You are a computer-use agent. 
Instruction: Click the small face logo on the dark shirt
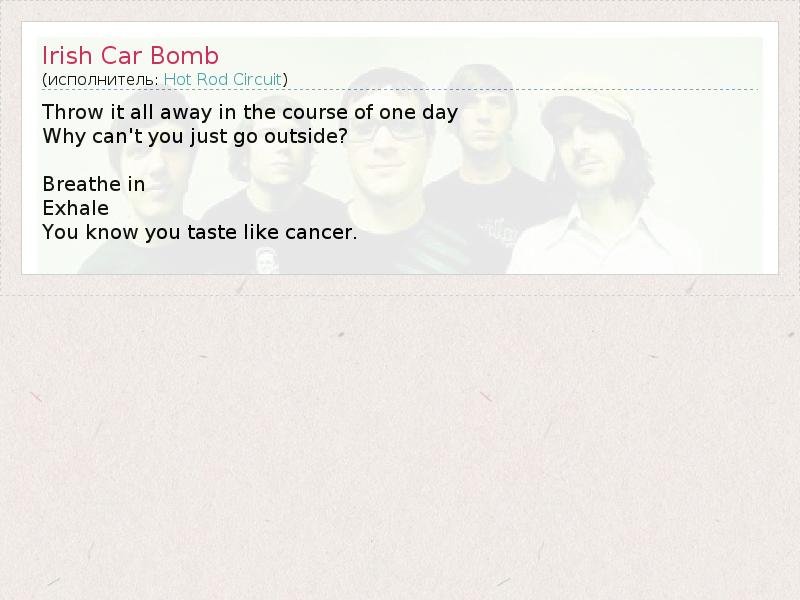pos(266,259)
